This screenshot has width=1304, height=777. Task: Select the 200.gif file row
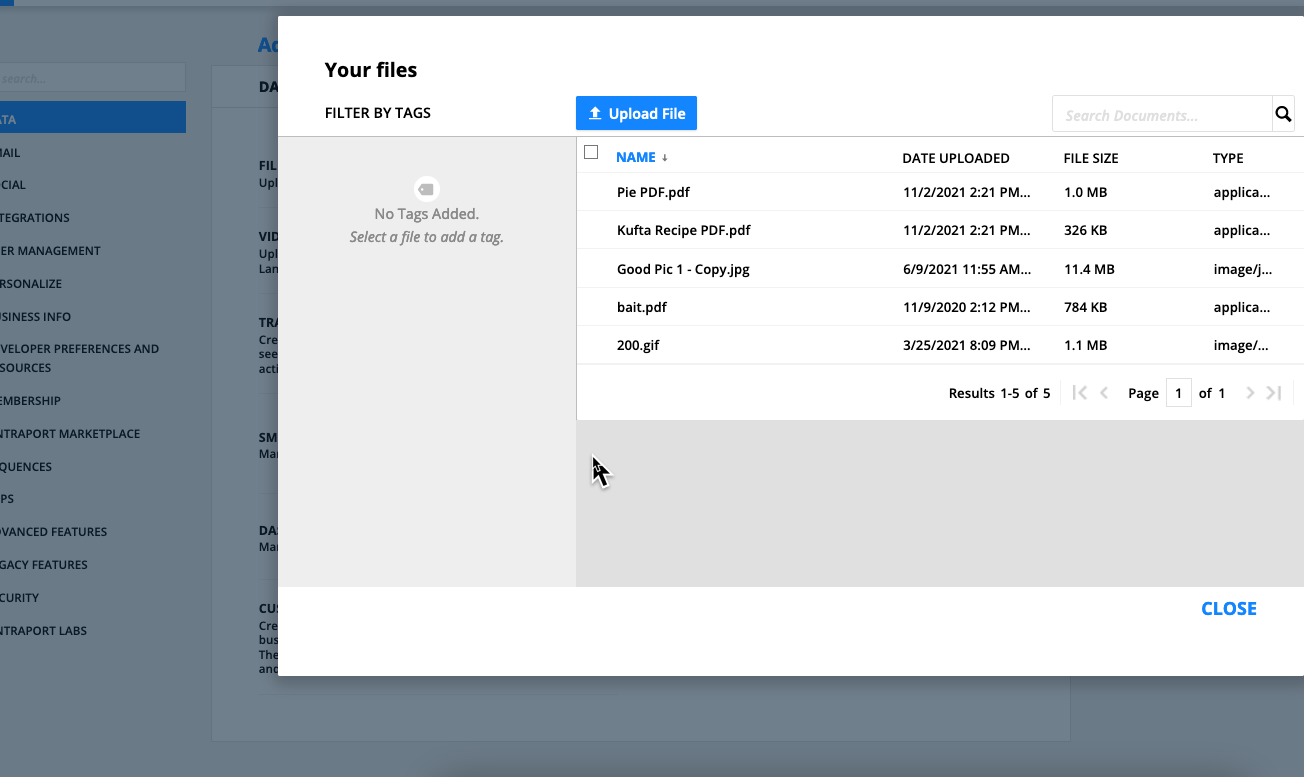(638, 345)
